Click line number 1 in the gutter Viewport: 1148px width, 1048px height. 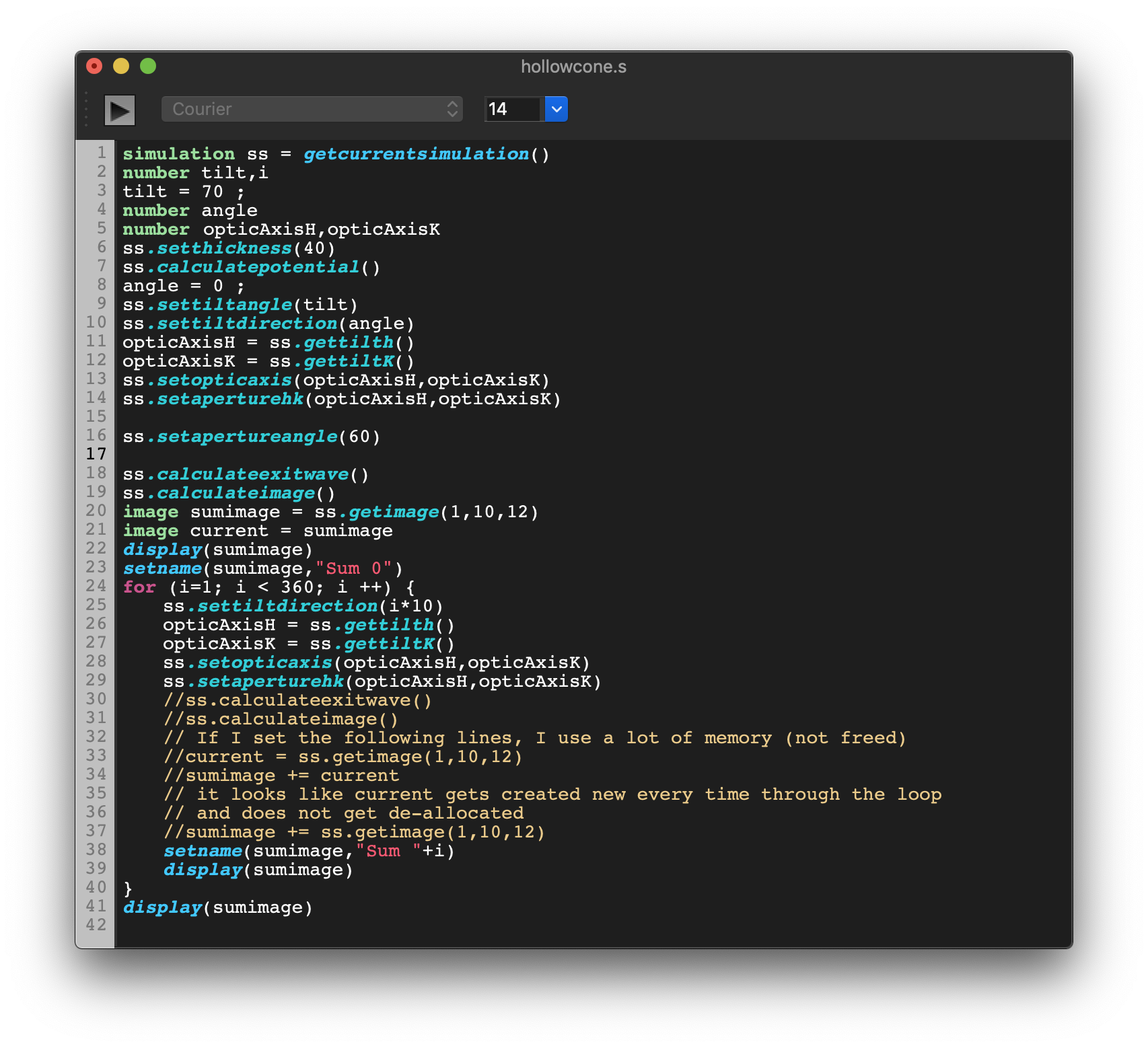(x=101, y=153)
